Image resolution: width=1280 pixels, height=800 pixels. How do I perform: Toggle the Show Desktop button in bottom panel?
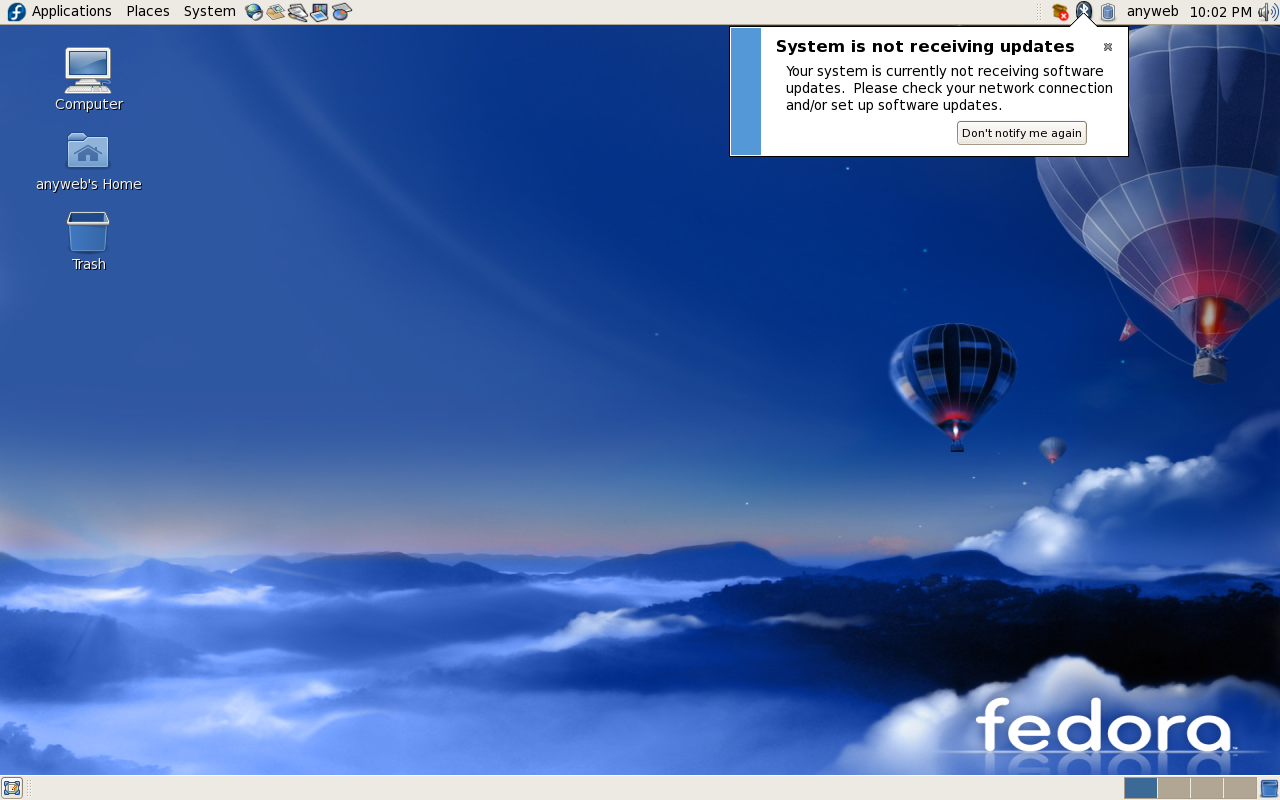point(12,788)
